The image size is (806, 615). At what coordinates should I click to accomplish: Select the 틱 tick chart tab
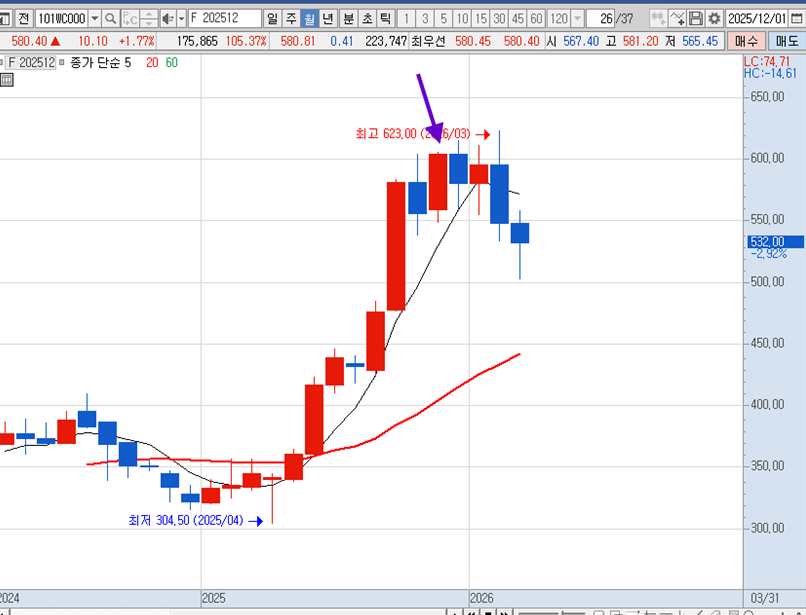point(385,19)
